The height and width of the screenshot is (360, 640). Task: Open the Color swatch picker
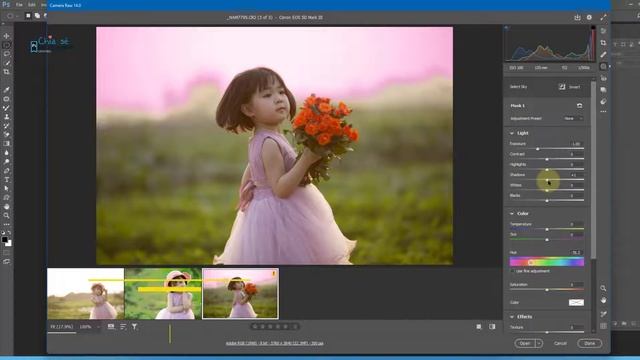tap(576, 302)
